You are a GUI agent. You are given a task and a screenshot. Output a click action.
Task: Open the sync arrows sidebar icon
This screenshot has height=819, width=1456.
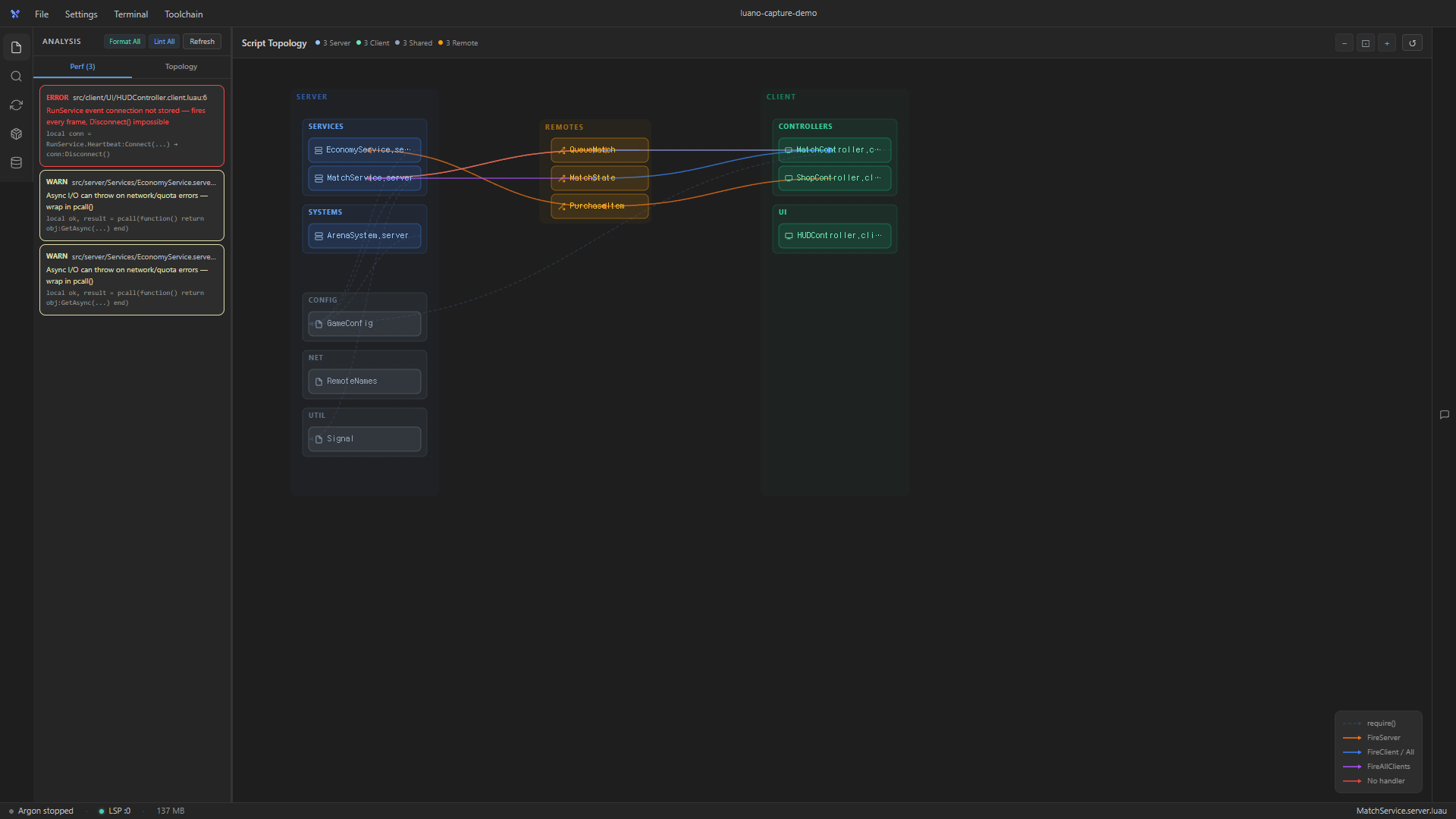(16, 105)
